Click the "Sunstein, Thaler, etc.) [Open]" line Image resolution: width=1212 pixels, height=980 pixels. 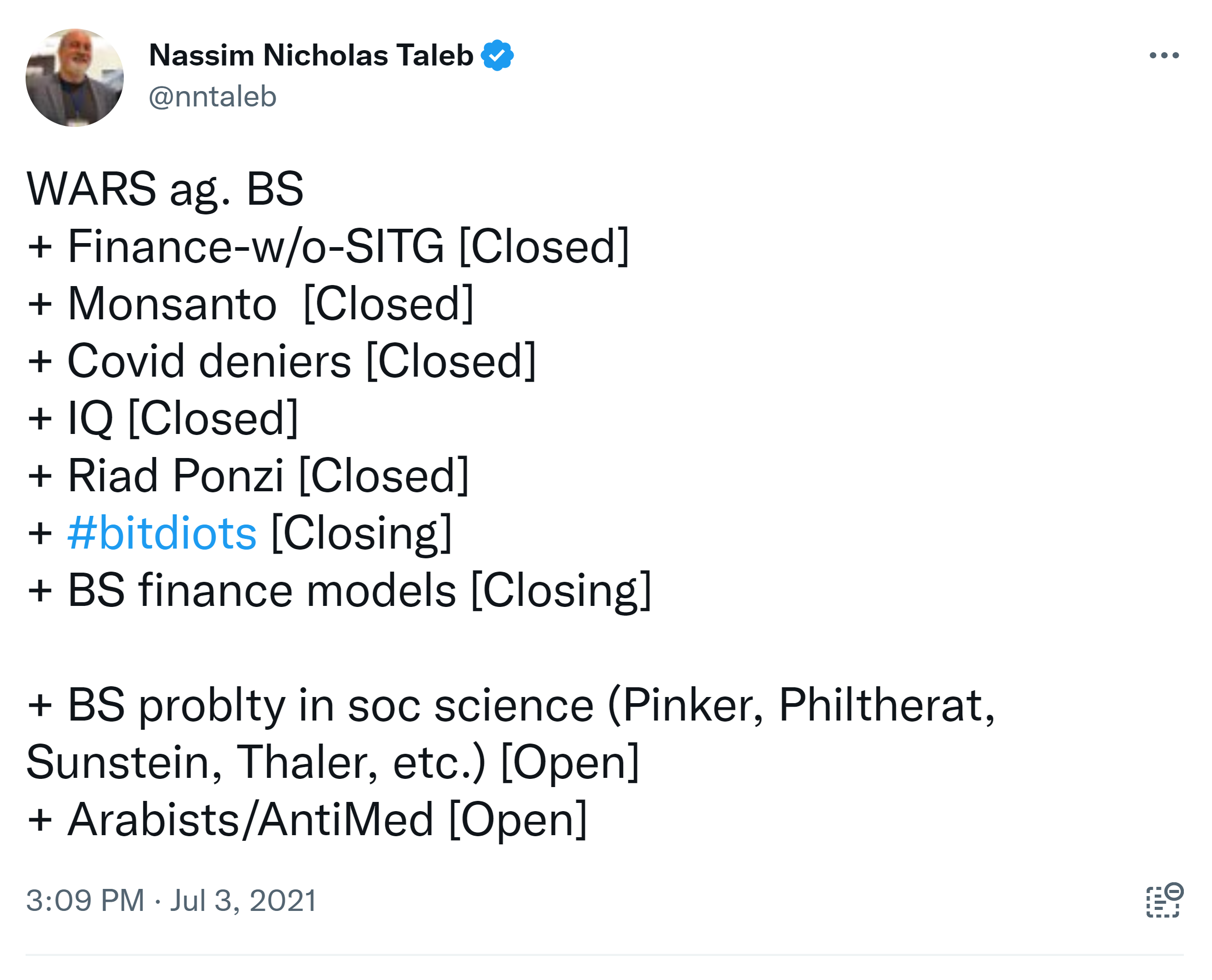point(333,763)
